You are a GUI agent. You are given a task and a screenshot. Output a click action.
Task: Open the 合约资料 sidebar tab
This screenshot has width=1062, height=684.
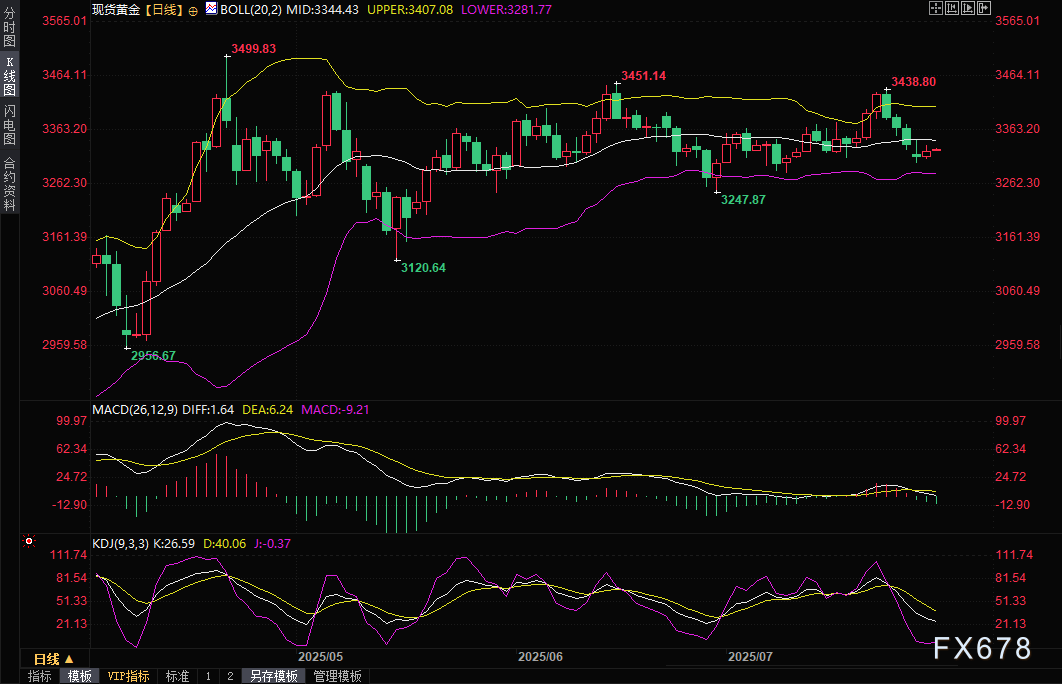9,182
